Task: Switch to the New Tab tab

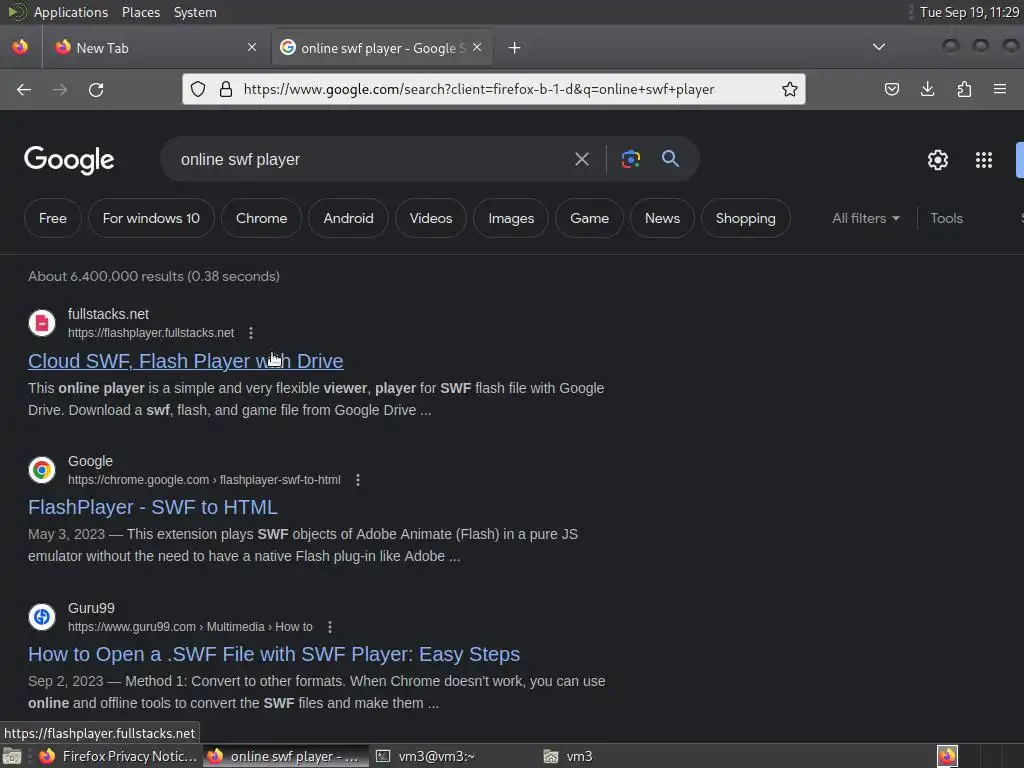Action: coord(155,48)
